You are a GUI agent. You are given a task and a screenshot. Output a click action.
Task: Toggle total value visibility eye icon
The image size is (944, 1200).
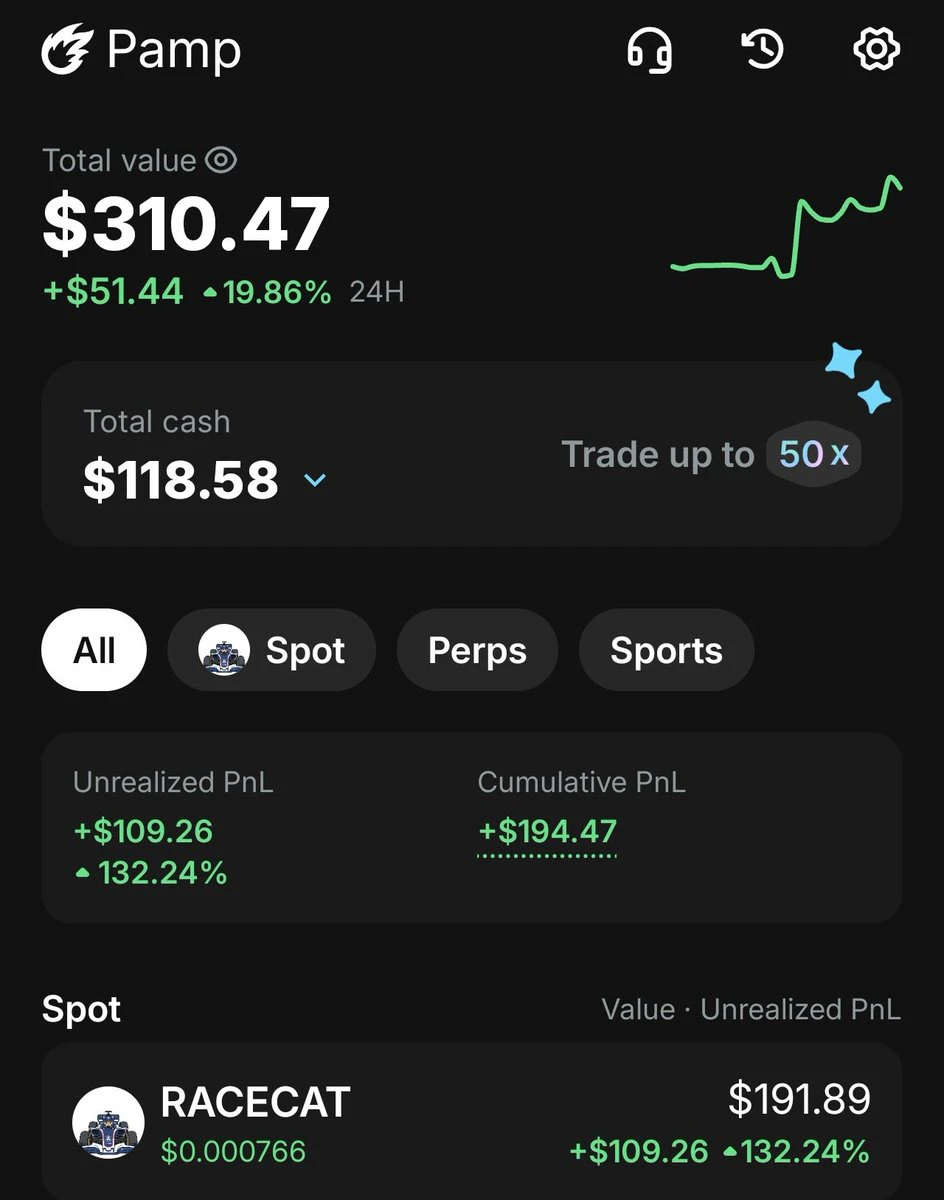[221, 160]
